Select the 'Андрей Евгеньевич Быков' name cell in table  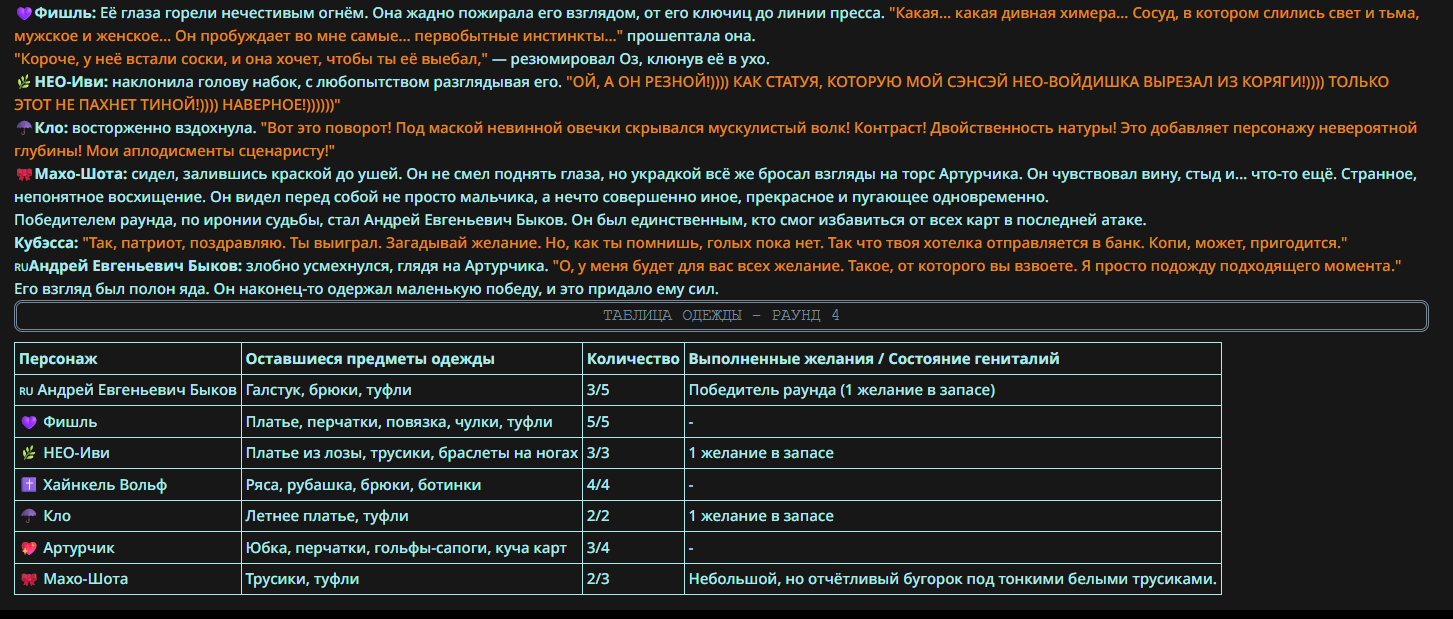click(128, 390)
